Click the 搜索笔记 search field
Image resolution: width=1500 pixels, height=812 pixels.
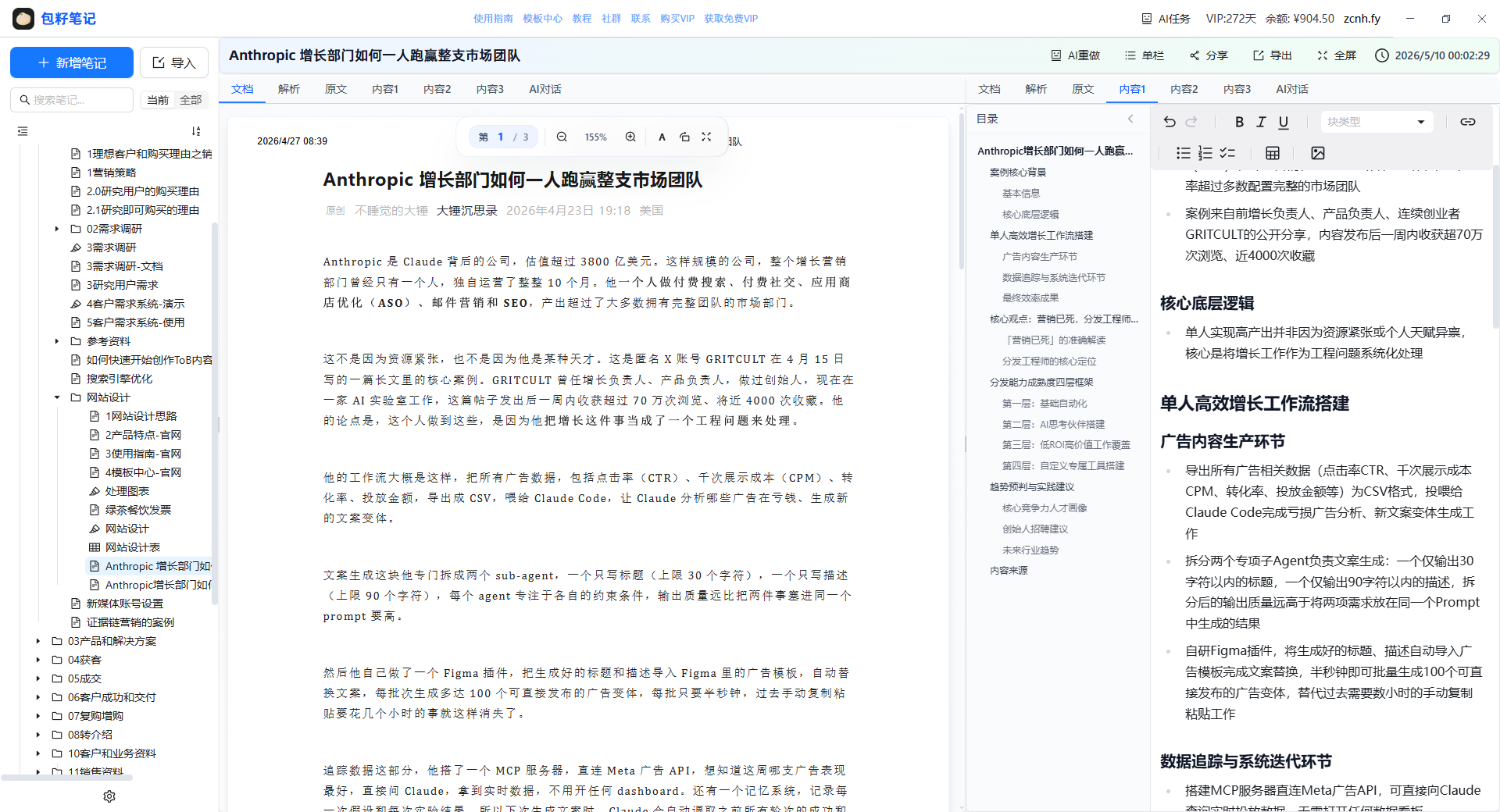[72, 100]
